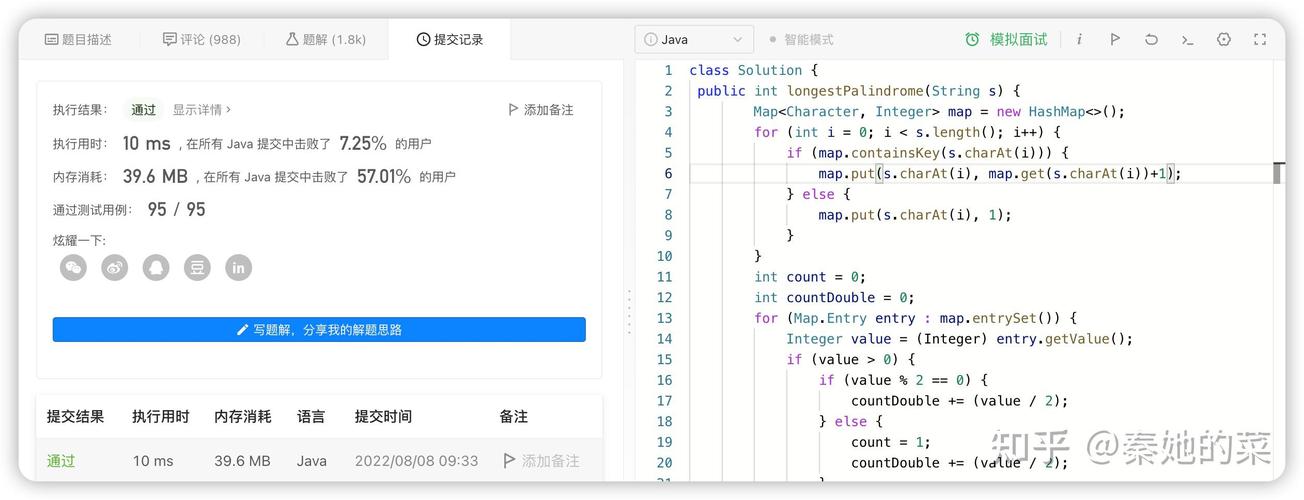Click the 内存消耗 column header

click(x=243, y=417)
